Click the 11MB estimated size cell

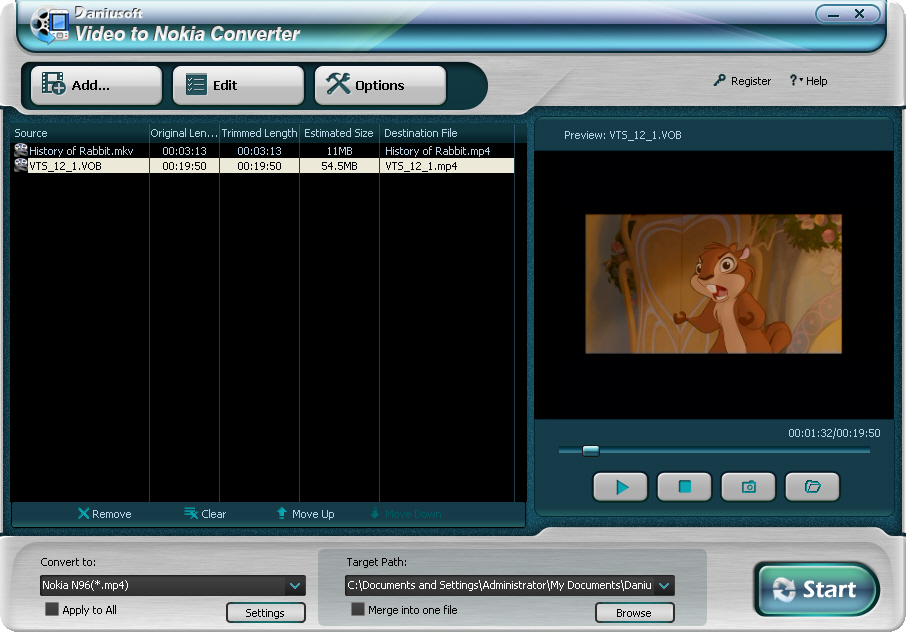339,151
